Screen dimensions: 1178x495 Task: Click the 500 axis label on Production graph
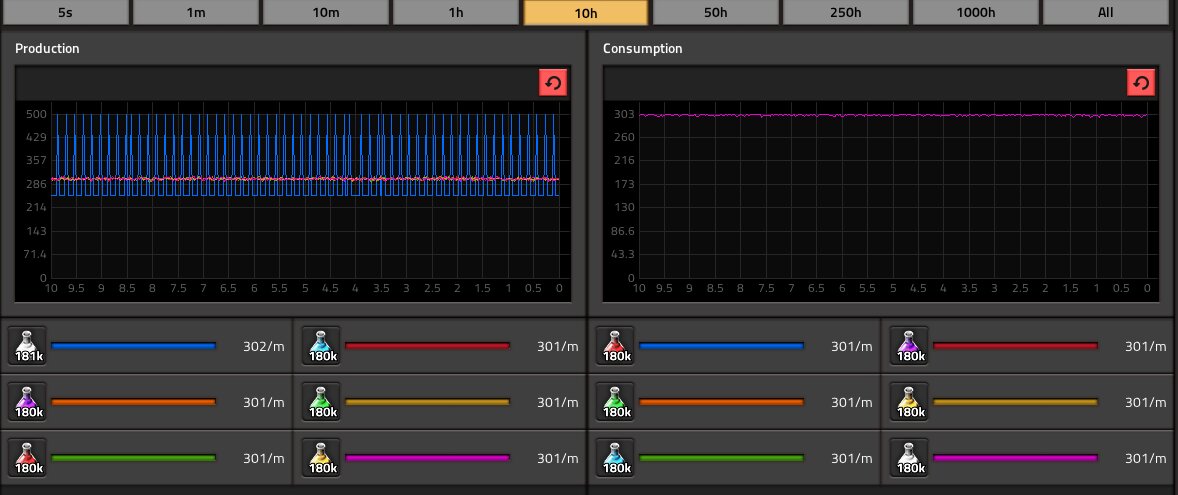pyautogui.click(x=38, y=114)
